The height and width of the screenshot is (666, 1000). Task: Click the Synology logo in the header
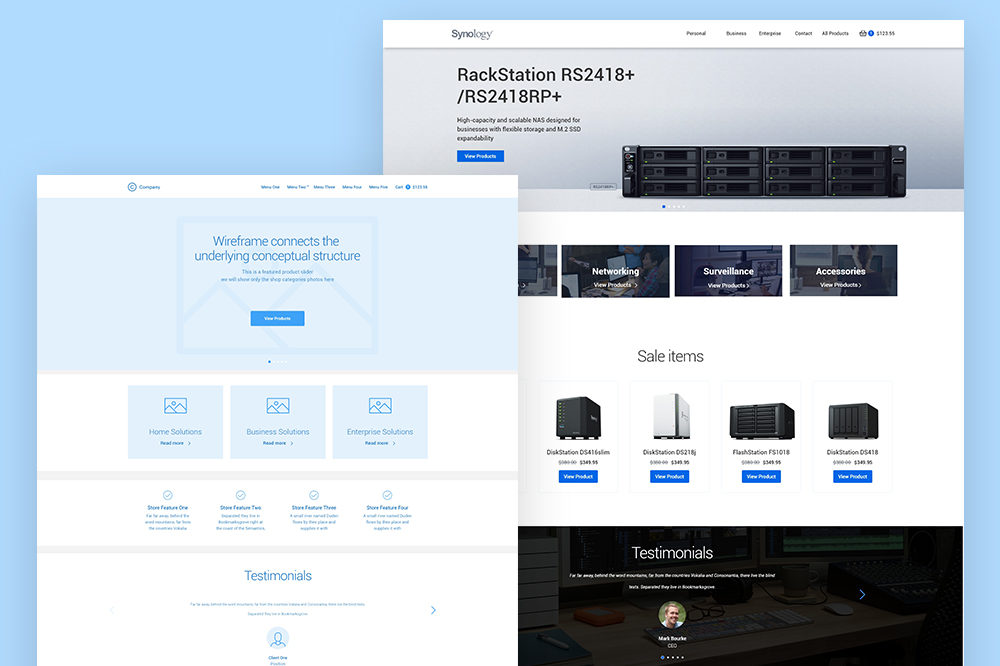[472, 34]
